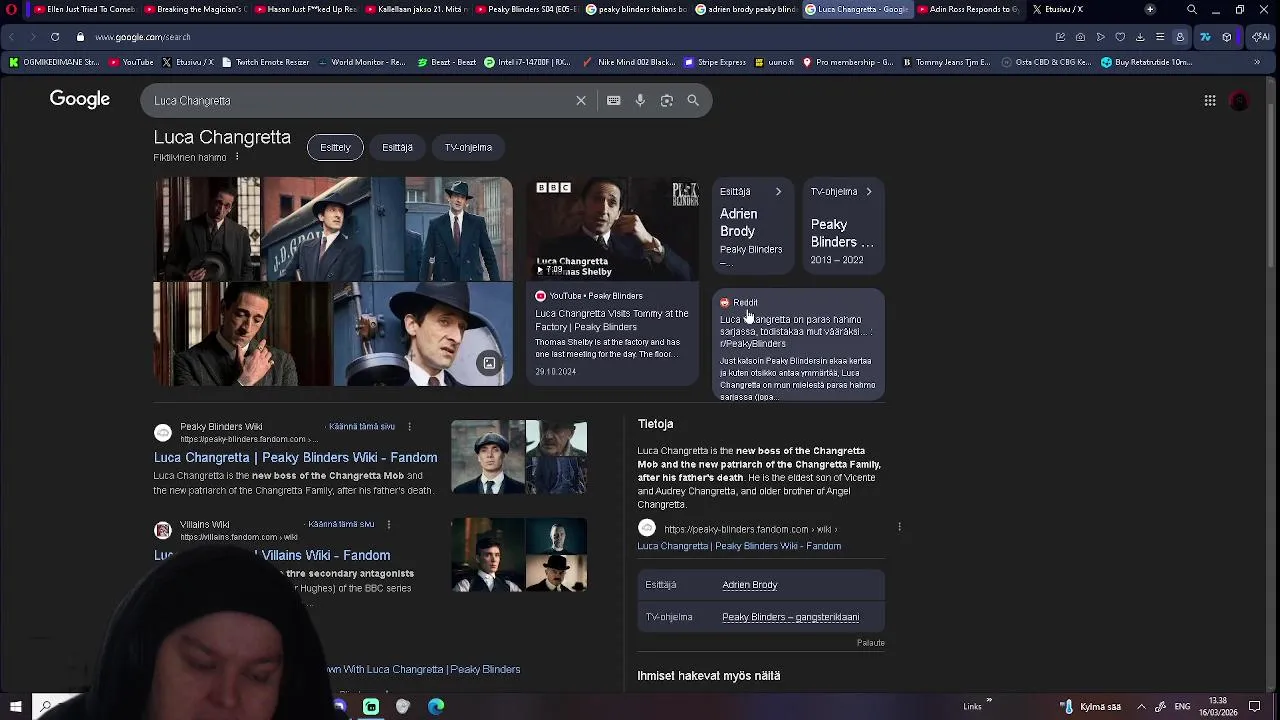Launch Microsoft Edge from the taskbar
The image size is (1280, 720).
pos(436,706)
